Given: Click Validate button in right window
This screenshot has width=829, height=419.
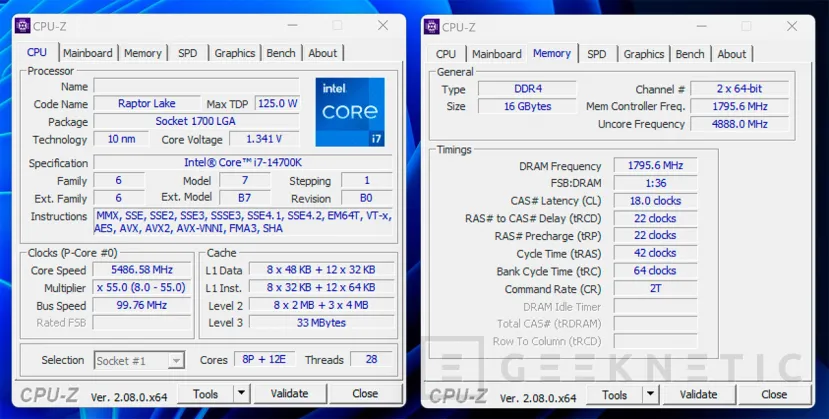Looking at the screenshot, I should 699,394.
